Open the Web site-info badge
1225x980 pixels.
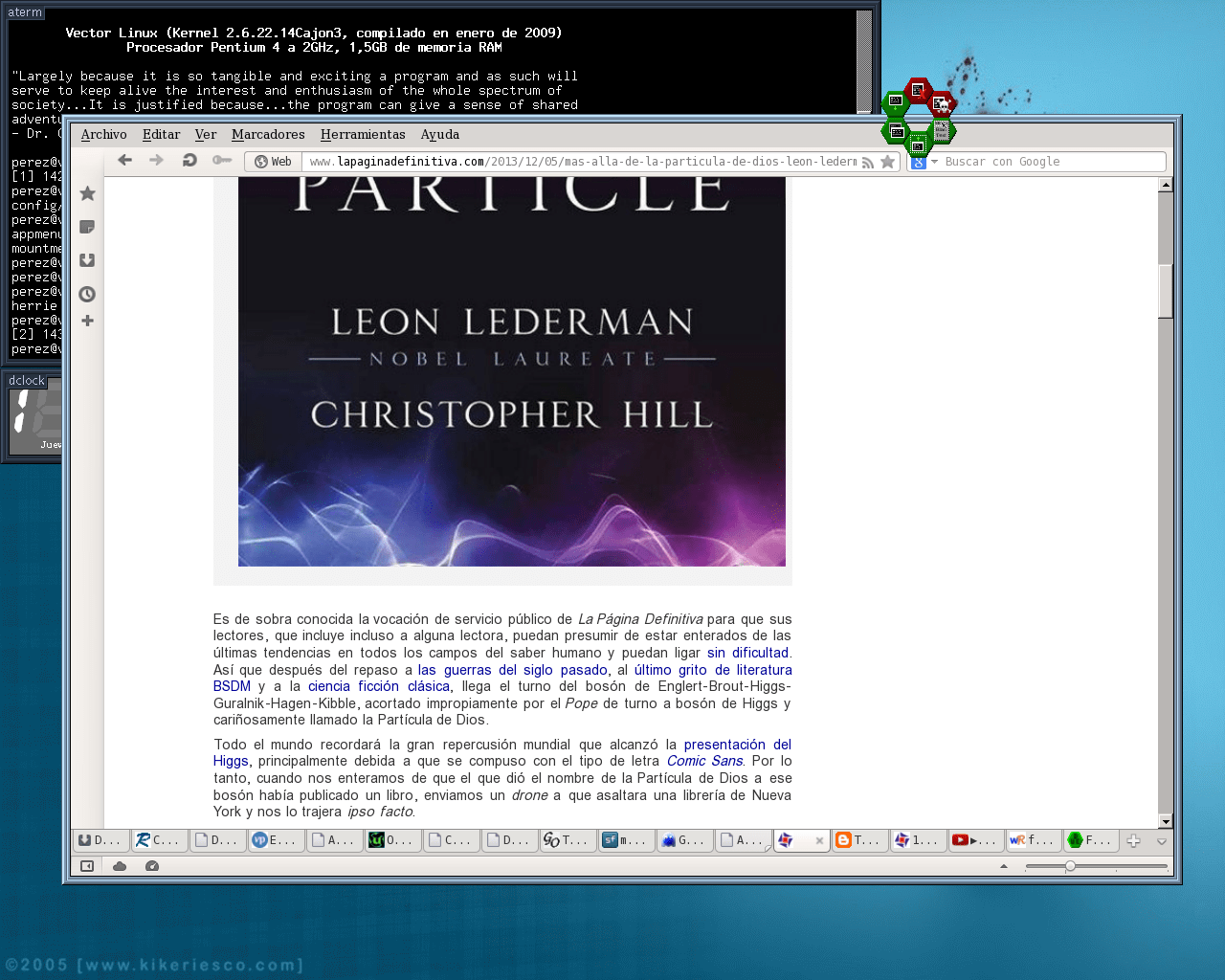(x=274, y=162)
